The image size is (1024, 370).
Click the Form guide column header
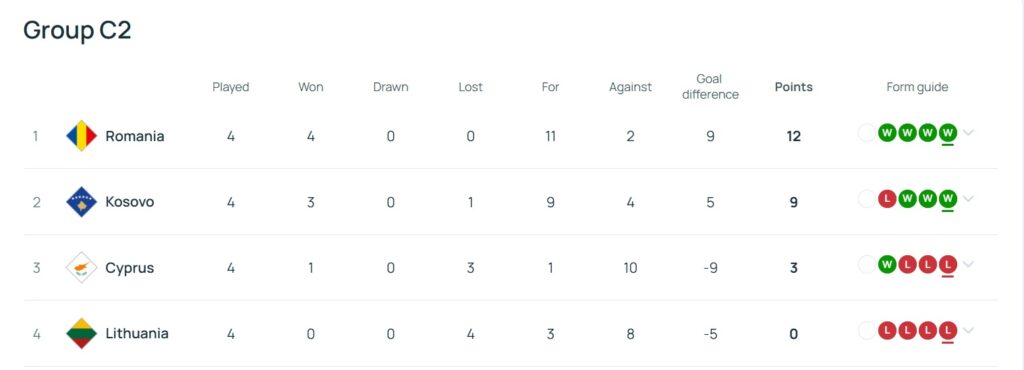pyautogui.click(x=917, y=87)
